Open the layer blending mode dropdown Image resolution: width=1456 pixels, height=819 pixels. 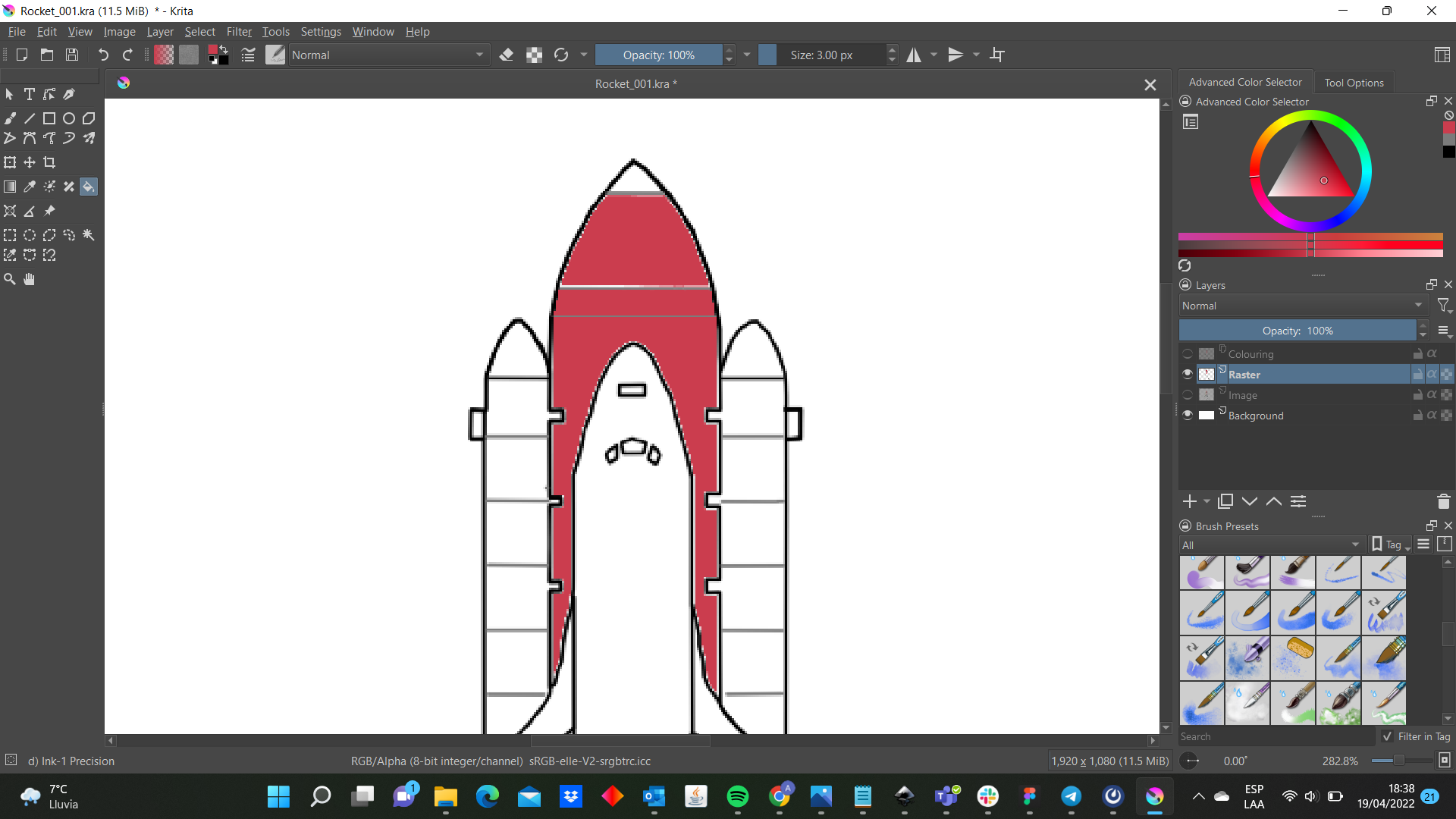tap(1303, 306)
